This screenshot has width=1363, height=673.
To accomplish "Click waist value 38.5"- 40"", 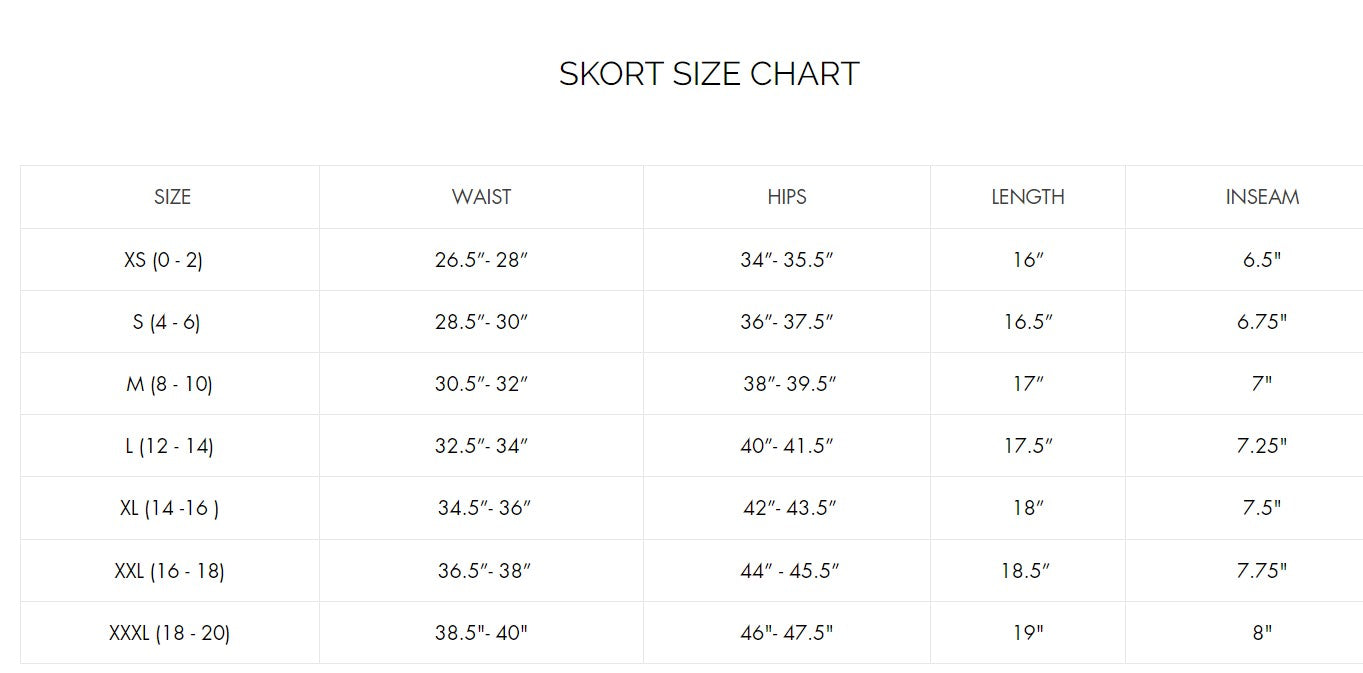I will [x=481, y=633].
